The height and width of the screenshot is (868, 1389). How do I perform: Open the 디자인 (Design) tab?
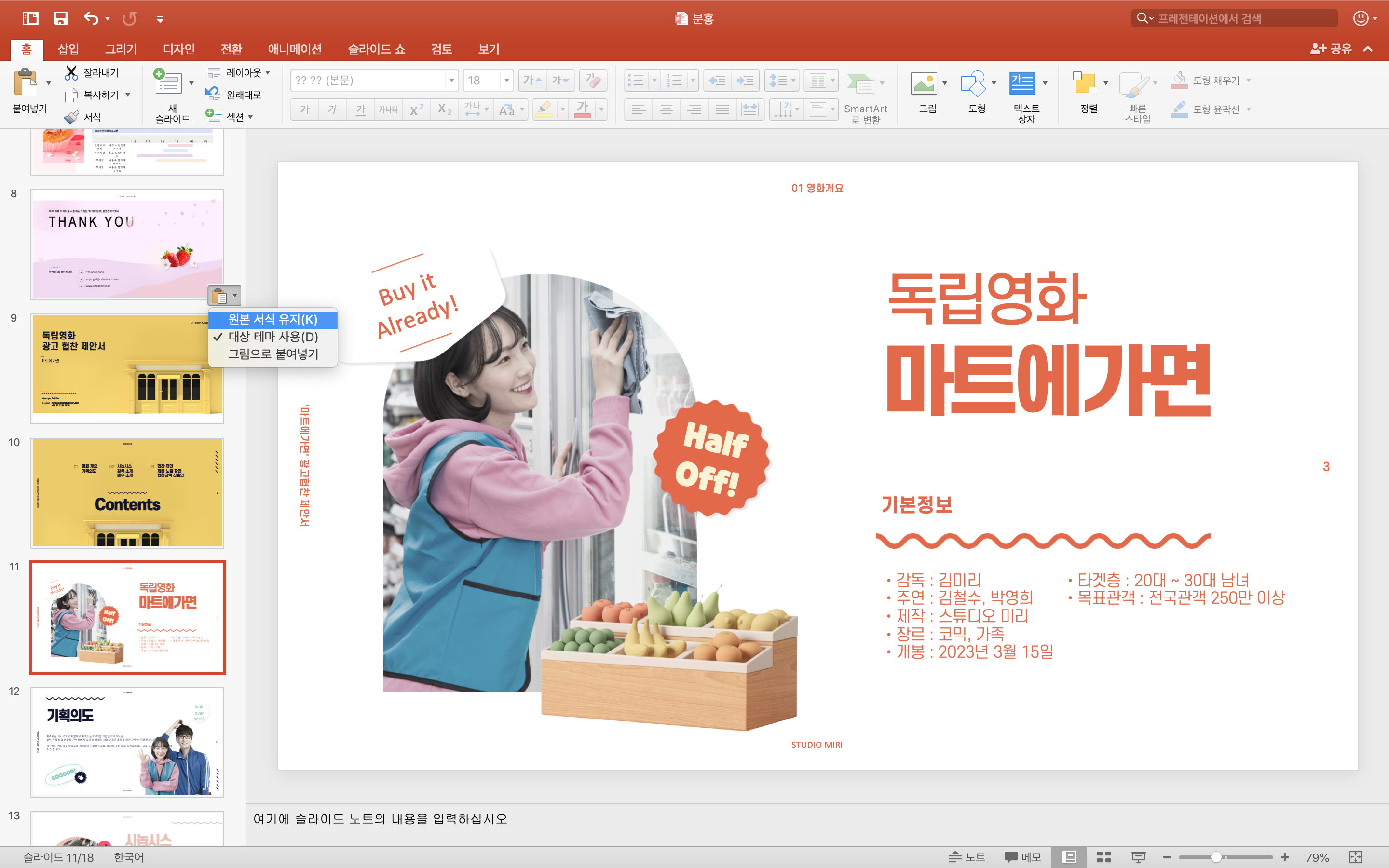178,49
